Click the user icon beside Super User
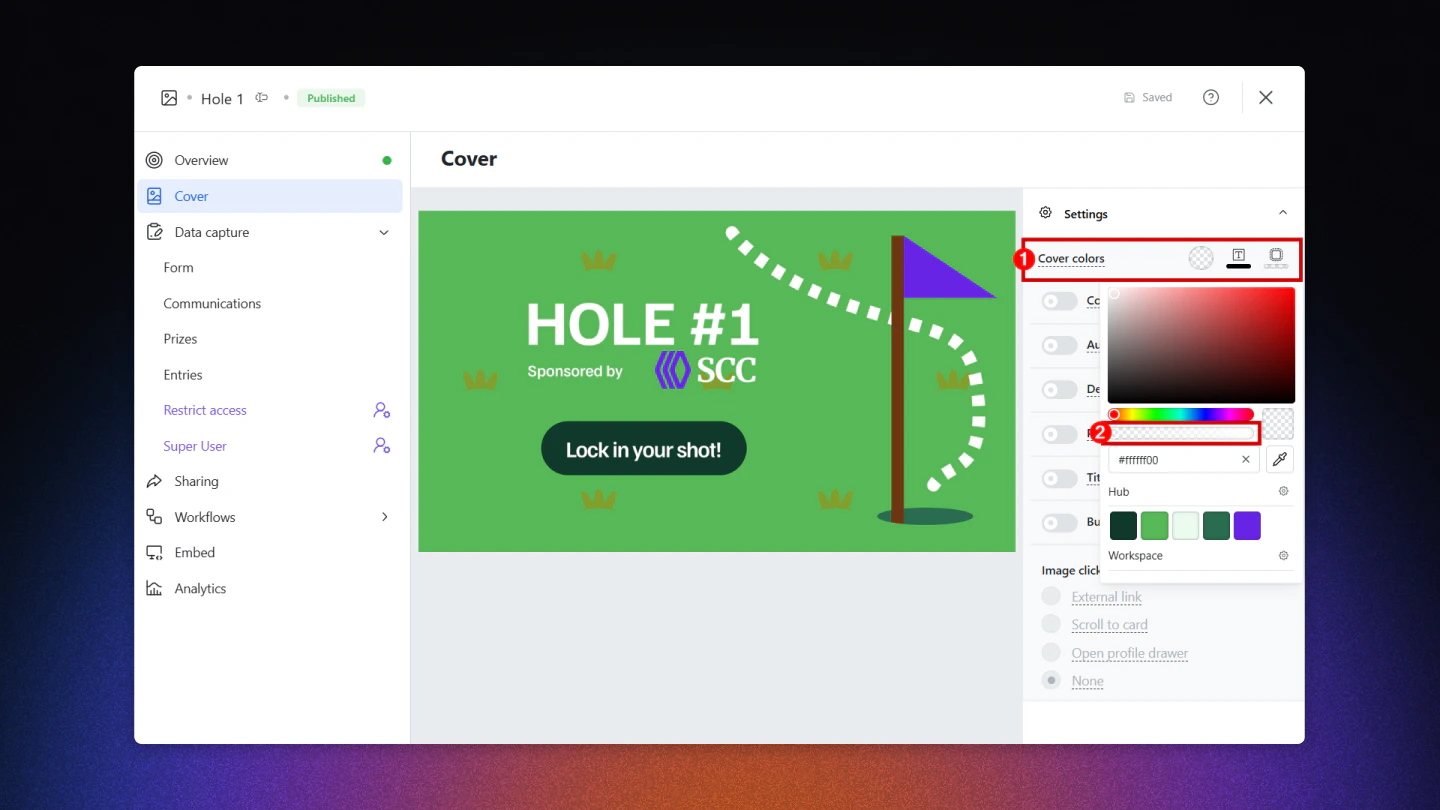 click(382, 446)
